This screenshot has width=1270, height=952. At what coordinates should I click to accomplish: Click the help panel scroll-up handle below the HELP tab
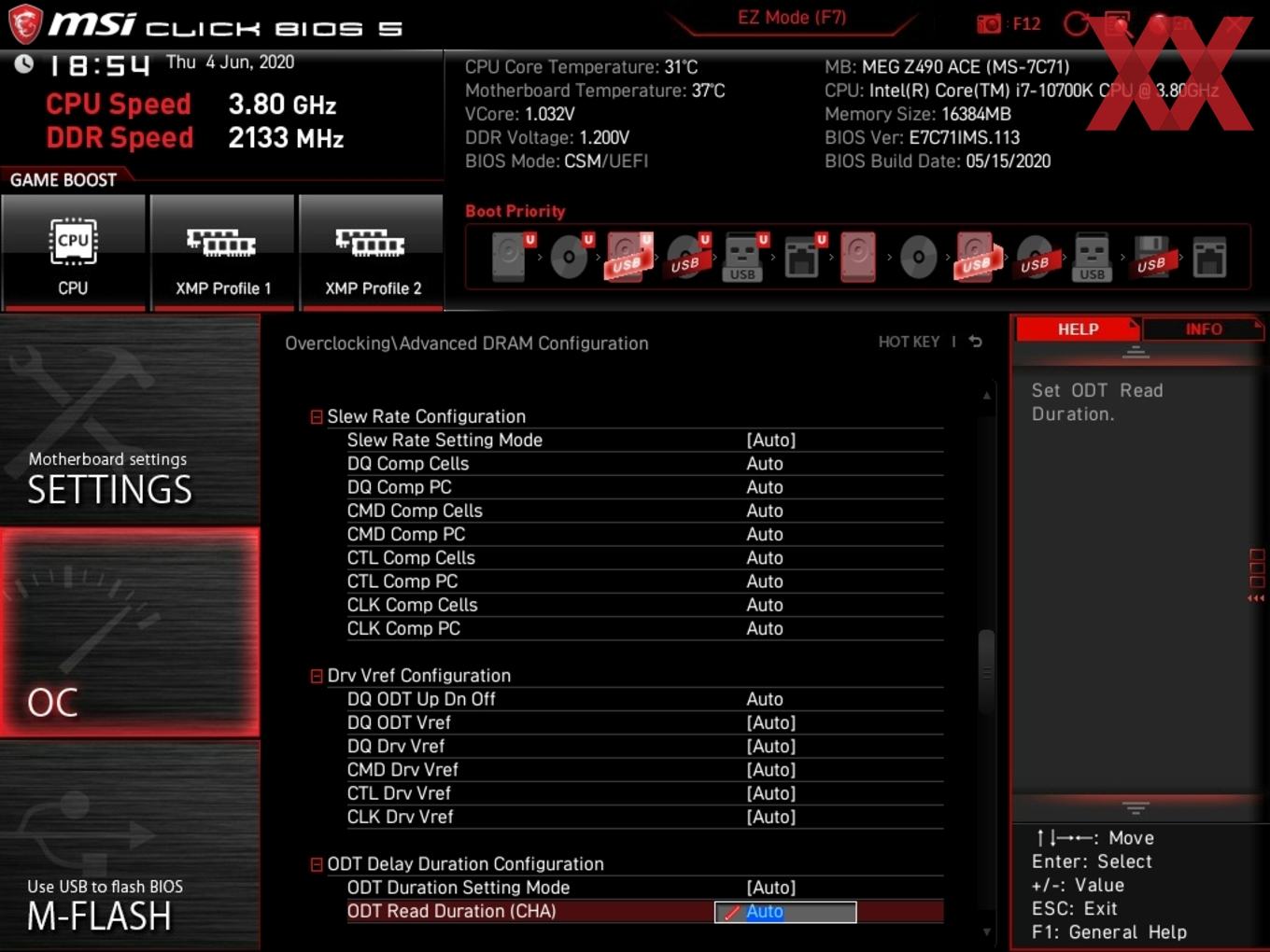1136,352
